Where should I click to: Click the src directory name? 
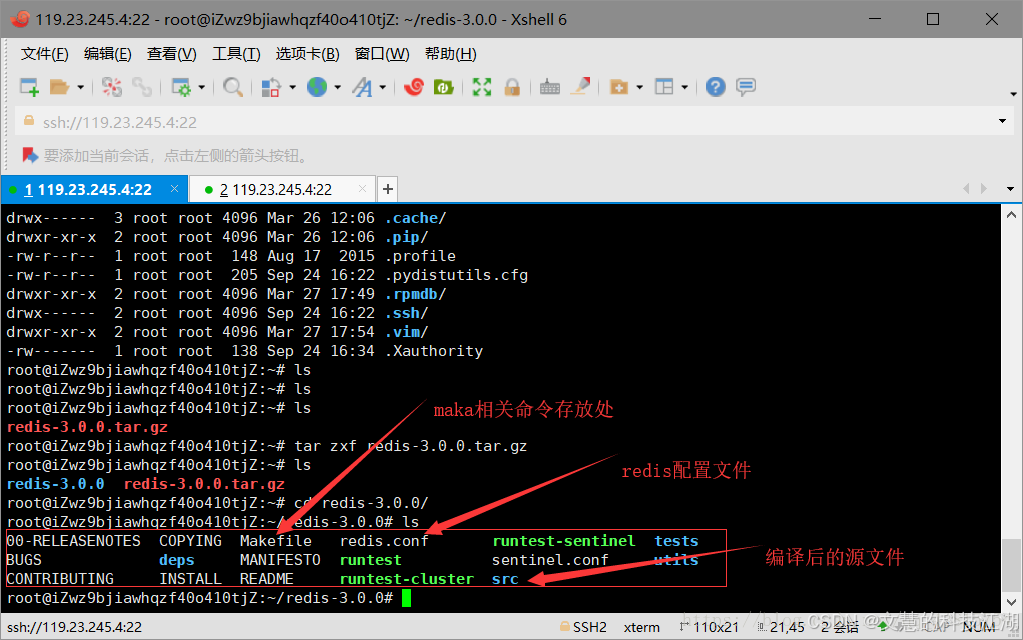click(x=505, y=579)
